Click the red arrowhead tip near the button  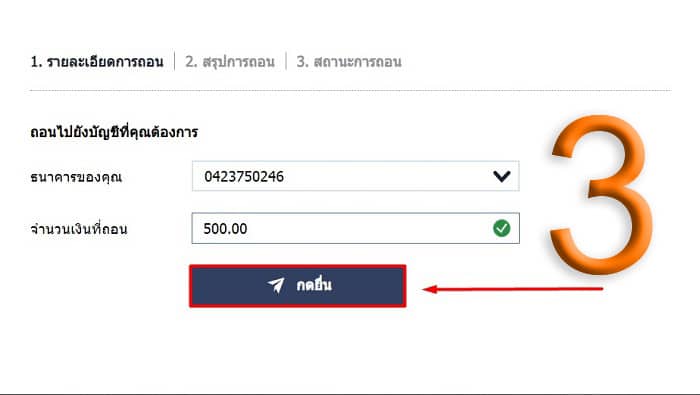pyautogui.click(x=429, y=289)
